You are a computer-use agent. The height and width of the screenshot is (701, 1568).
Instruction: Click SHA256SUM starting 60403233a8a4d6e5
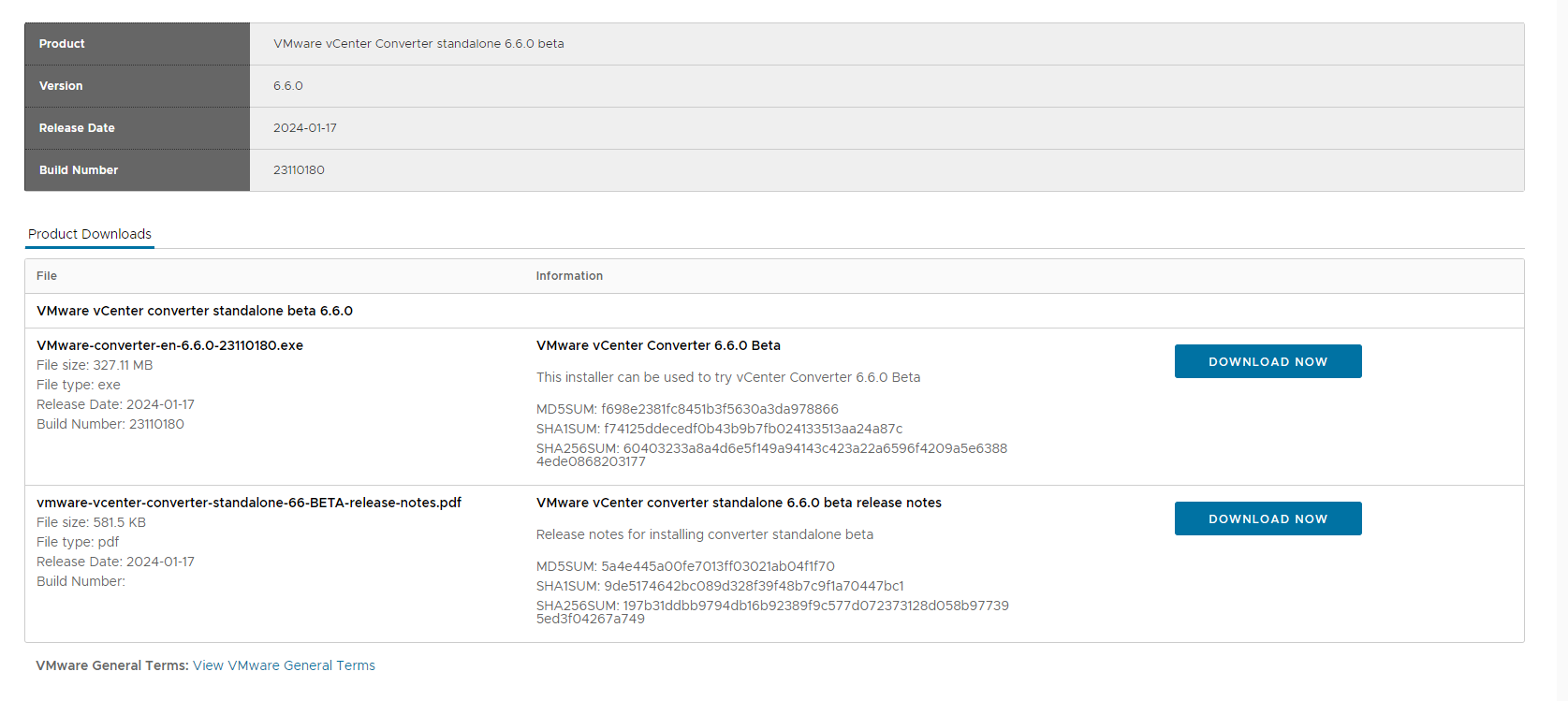click(771, 455)
